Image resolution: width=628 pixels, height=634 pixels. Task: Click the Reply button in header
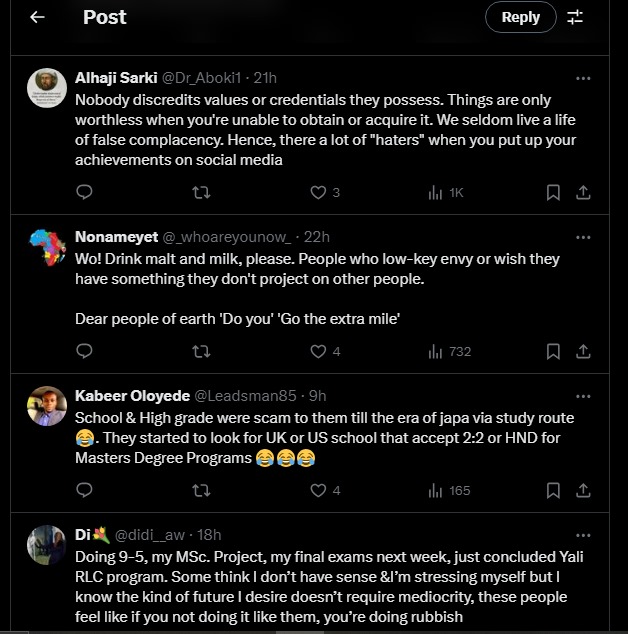520,17
